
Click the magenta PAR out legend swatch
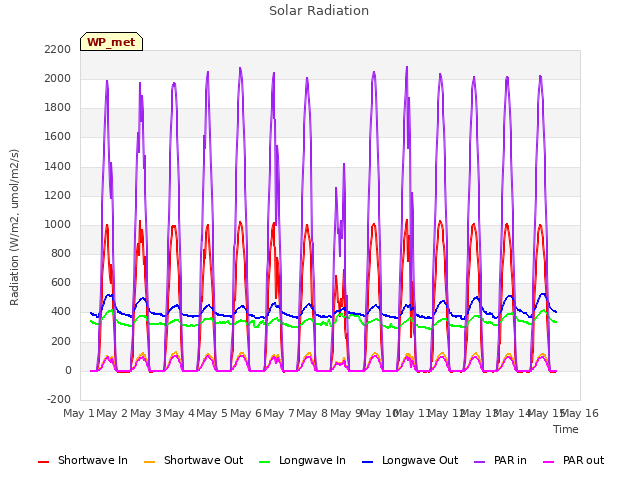tap(549, 462)
